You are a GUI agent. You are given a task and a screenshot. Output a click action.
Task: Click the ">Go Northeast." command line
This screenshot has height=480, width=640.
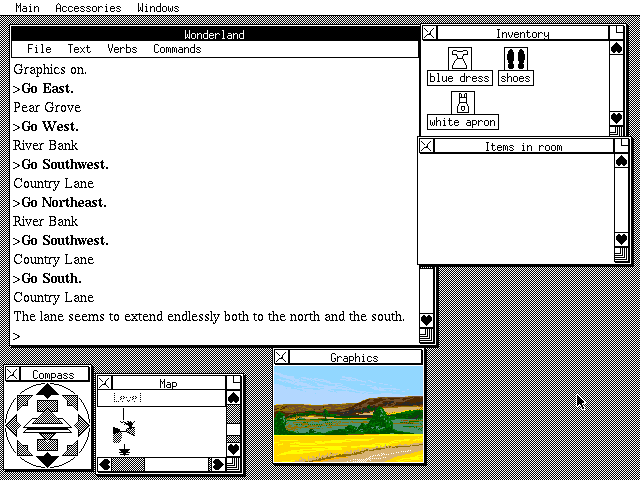[x=60, y=202]
